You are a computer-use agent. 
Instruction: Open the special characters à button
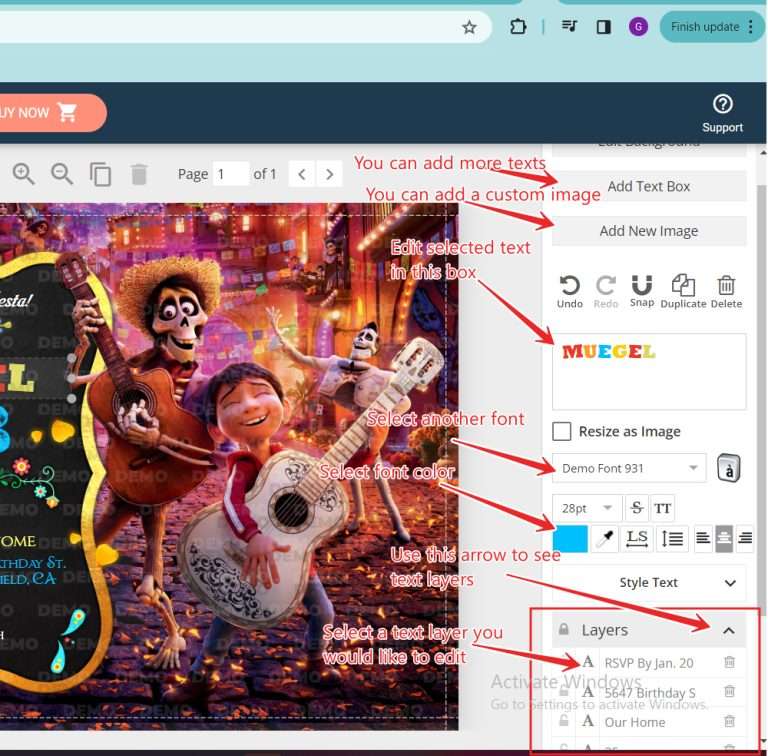729,469
